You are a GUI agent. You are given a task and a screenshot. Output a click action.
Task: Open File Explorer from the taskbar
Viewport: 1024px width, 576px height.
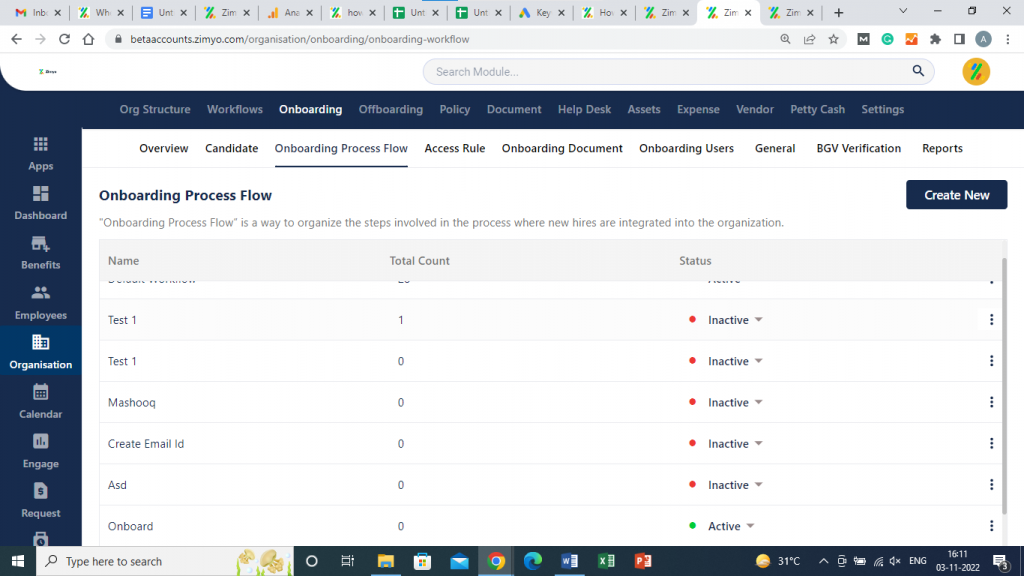point(386,561)
